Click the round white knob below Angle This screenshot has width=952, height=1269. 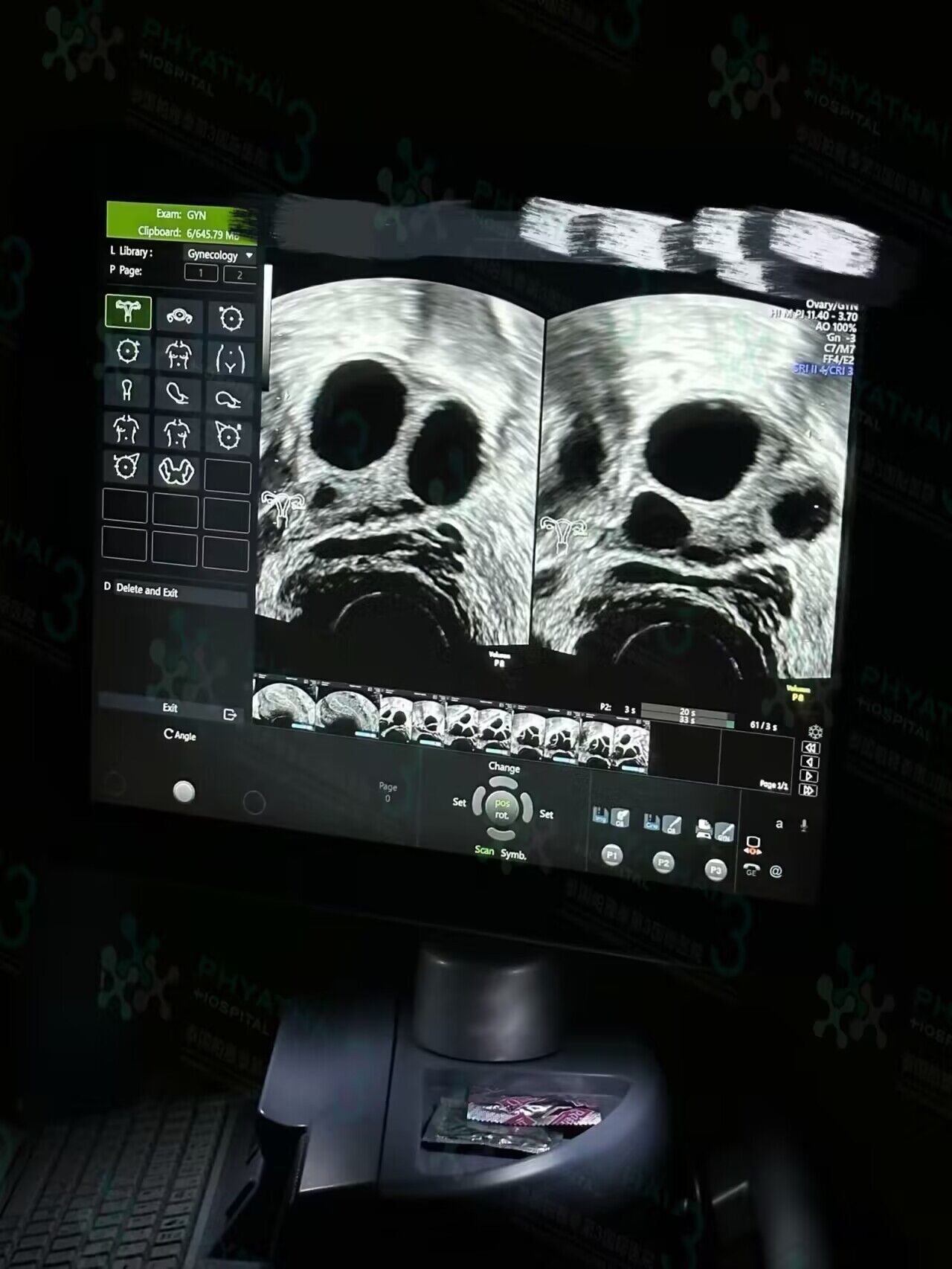tap(184, 791)
